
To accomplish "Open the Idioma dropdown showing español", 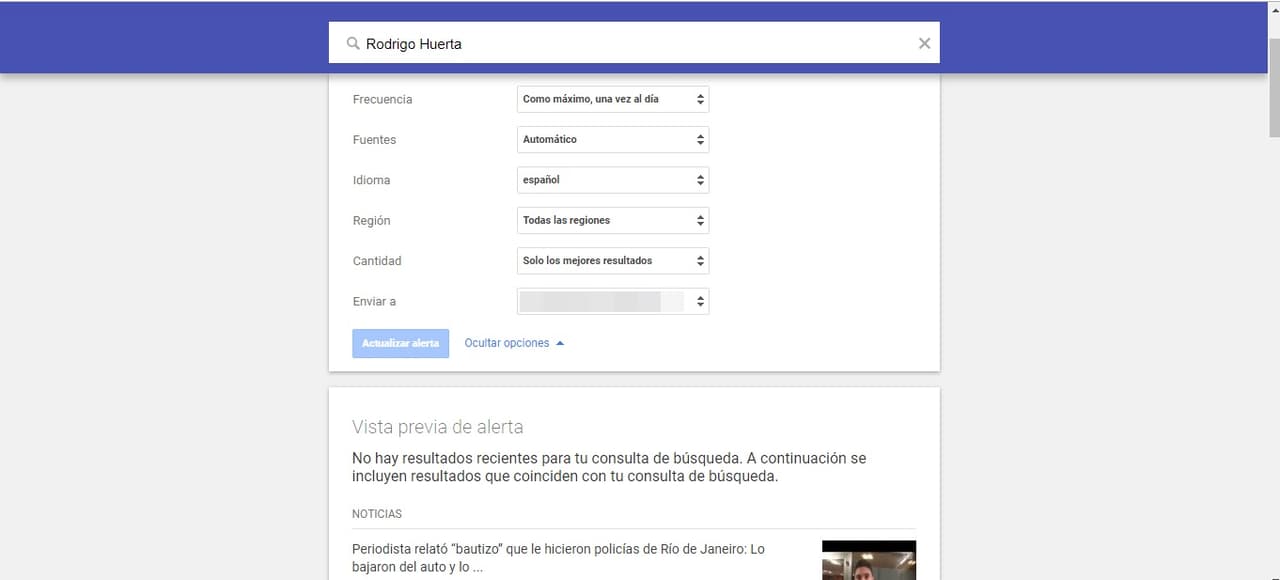I will point(612,180).
